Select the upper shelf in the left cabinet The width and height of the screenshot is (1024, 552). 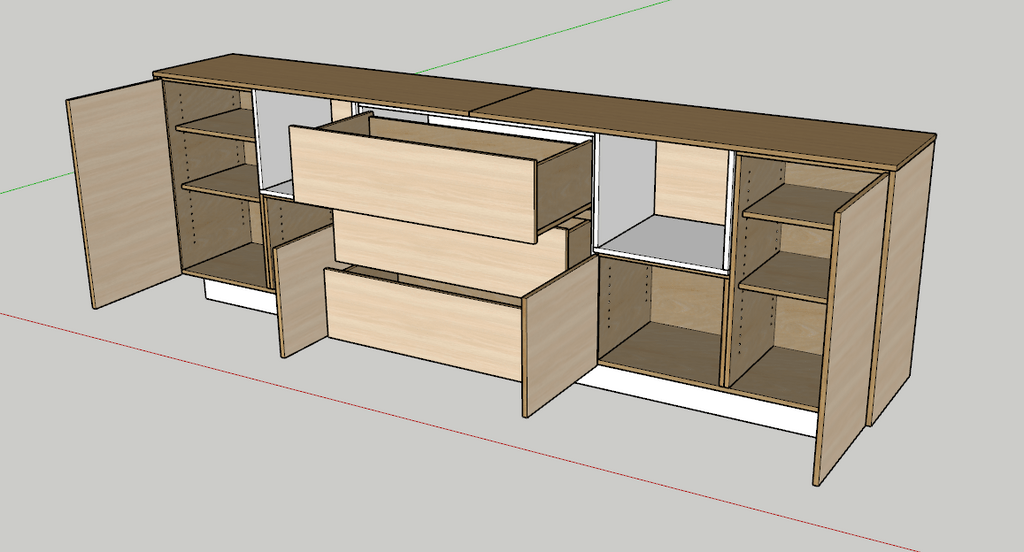217,124
